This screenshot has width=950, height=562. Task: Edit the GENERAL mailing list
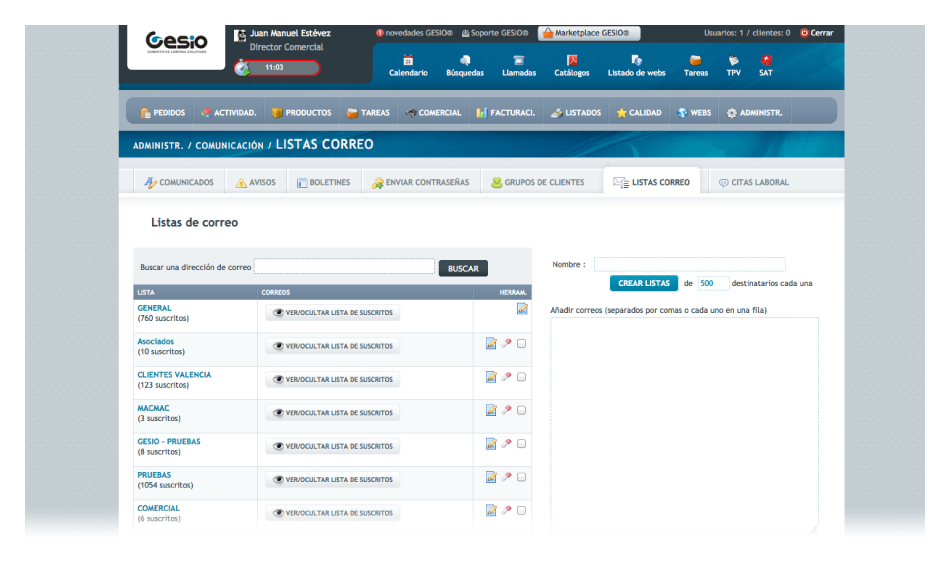pos(522,309)
